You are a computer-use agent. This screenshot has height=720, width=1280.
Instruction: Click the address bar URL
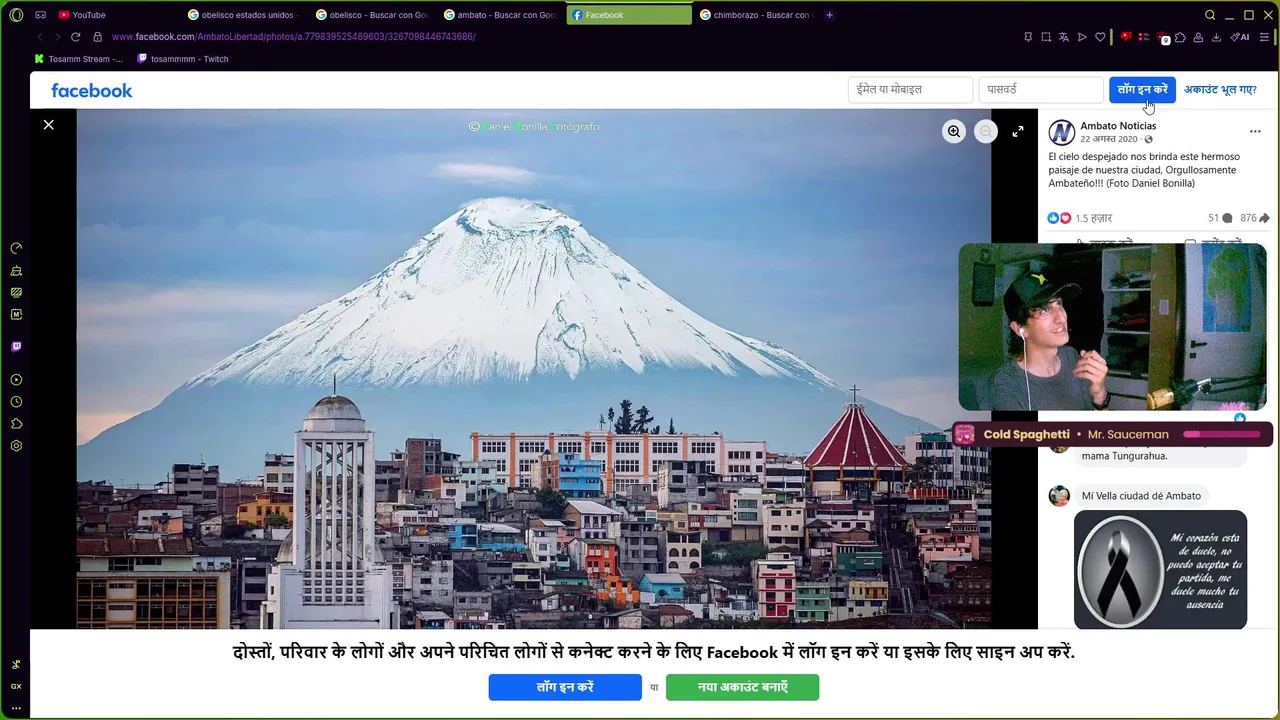click(293, 37)
